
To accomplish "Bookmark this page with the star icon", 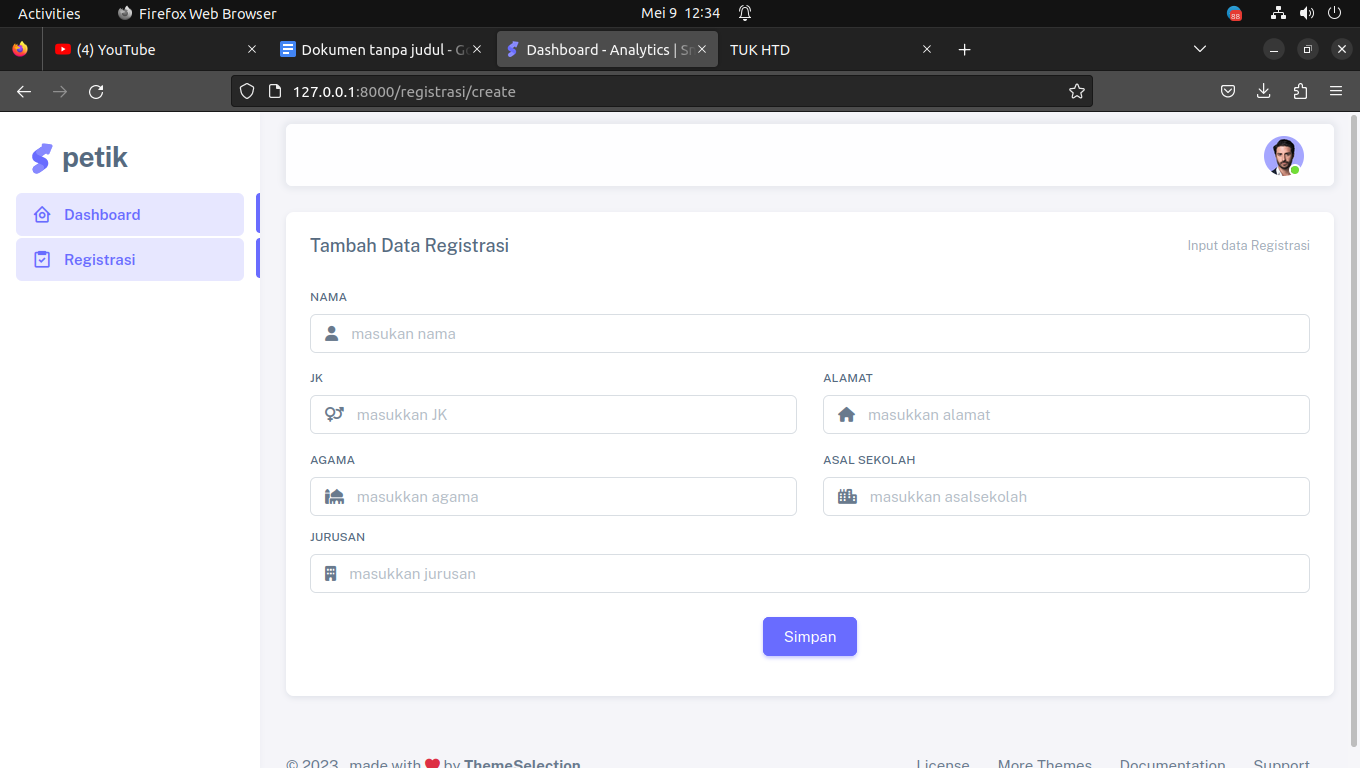I will 1077,91.
